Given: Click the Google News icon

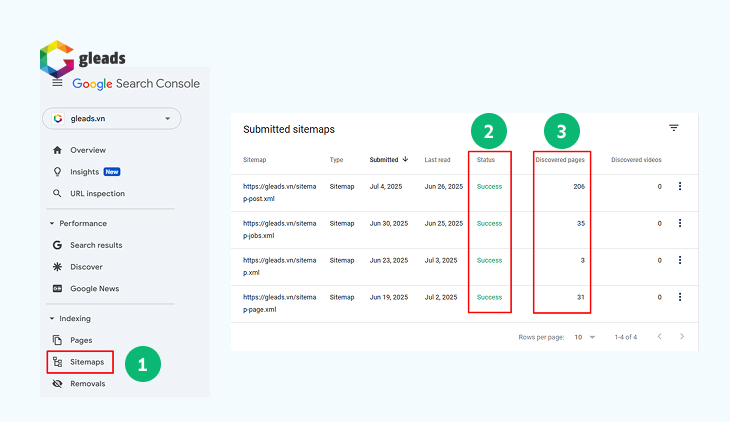Looking at the screenshot, I should click(57, 288).
